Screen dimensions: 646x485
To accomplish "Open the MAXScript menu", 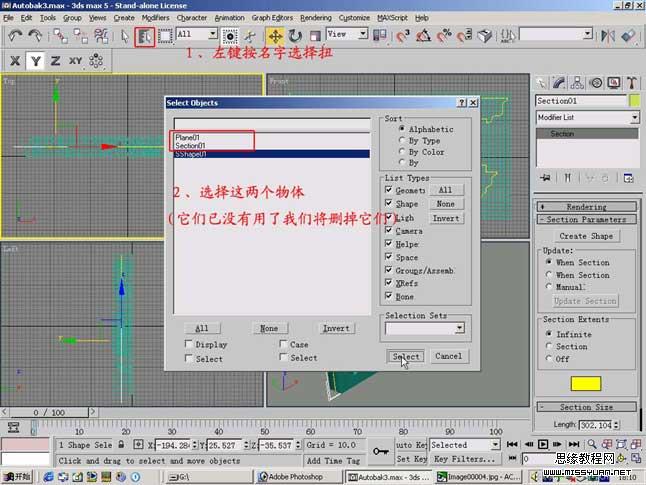I will [x=392, y=18].
